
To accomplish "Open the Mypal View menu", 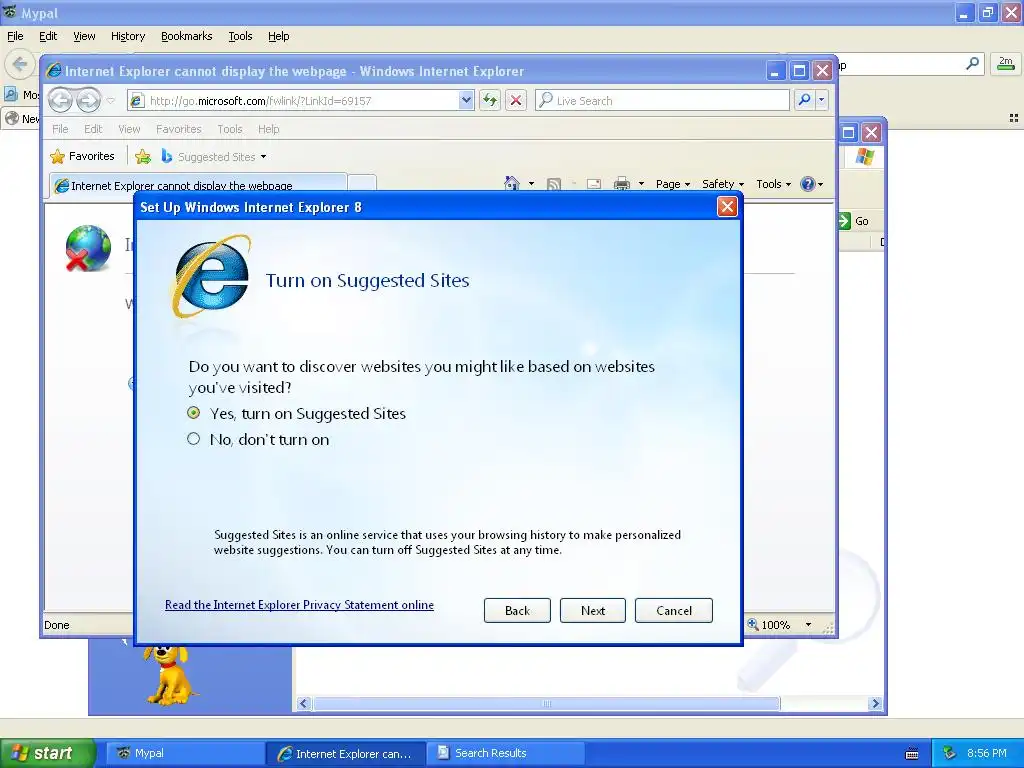I will click(84, 37).
